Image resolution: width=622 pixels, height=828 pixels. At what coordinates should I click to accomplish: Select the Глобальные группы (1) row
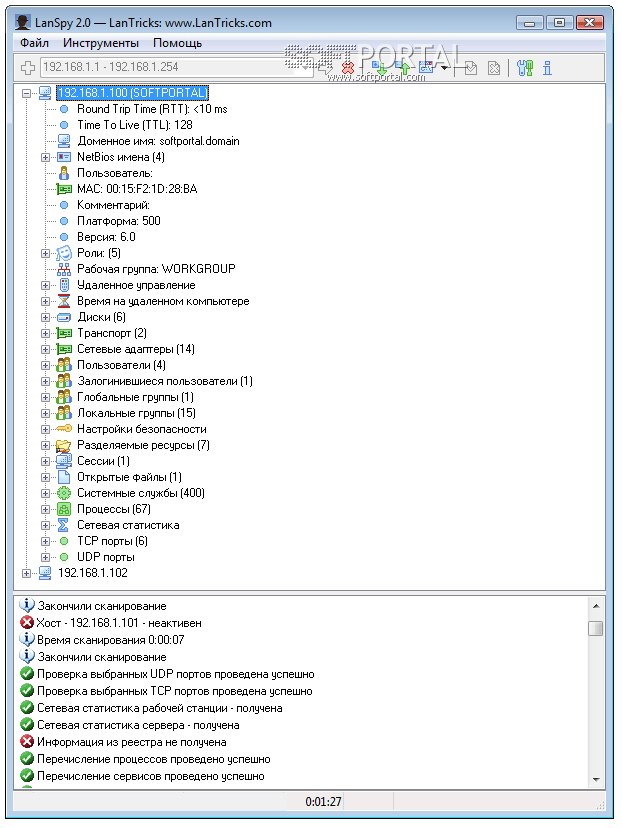click(135, 397)
